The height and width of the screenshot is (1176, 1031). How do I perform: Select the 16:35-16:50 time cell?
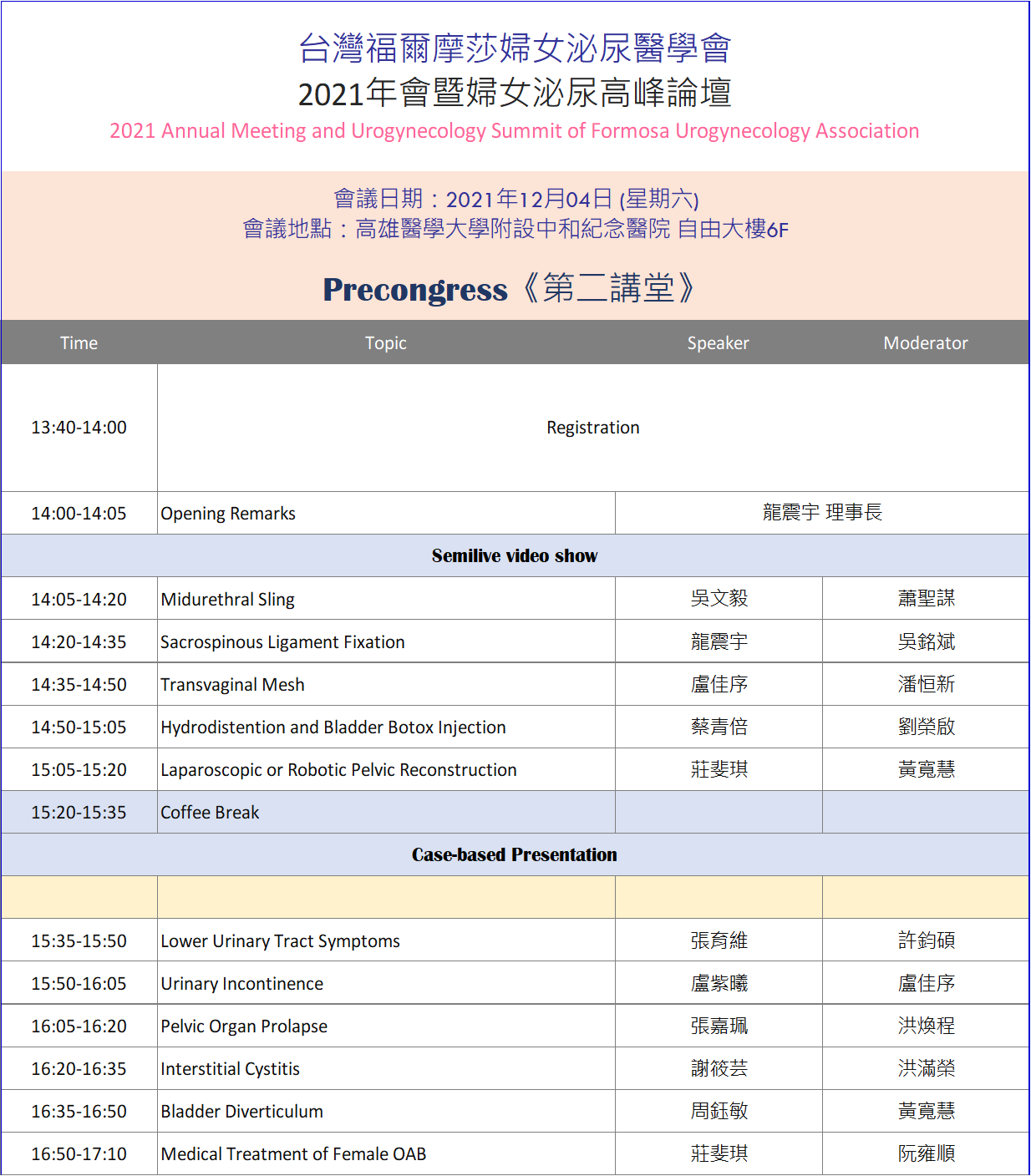[x=79, y=1112]
